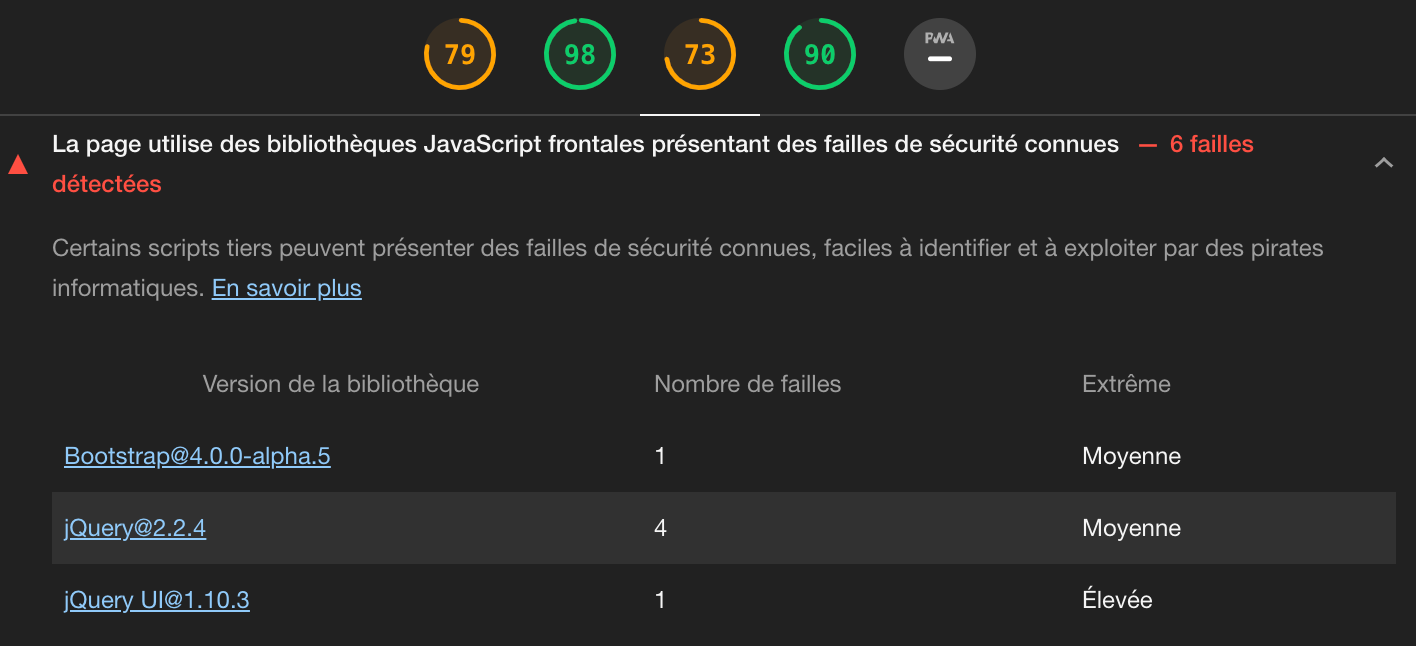Open the jQuery UI@1.10.3 link
This screenshot has width=1416, height=646.
pos(157,601)
